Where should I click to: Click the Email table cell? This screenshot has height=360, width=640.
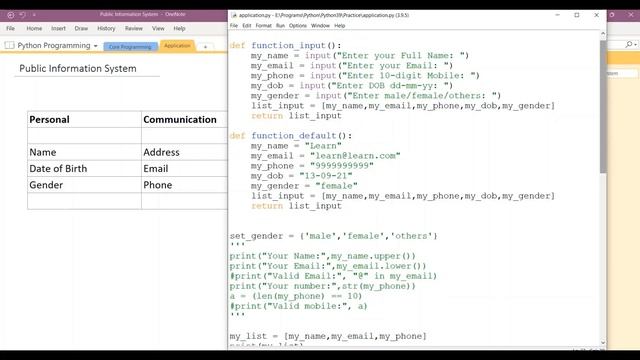pyautogui.click(x=184, y=169)
